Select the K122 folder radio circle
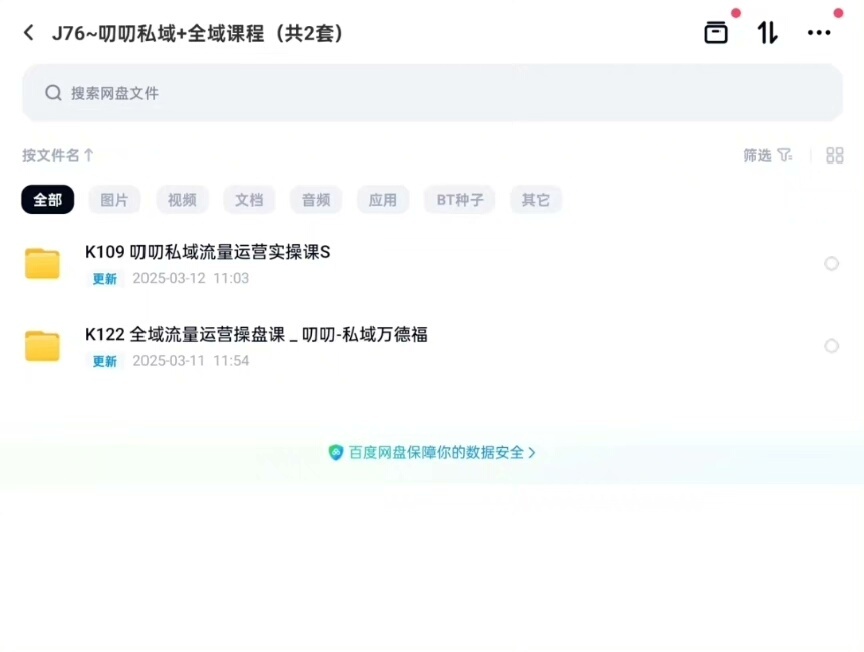The width and height of the screenshot is (864, 652). 831,346
